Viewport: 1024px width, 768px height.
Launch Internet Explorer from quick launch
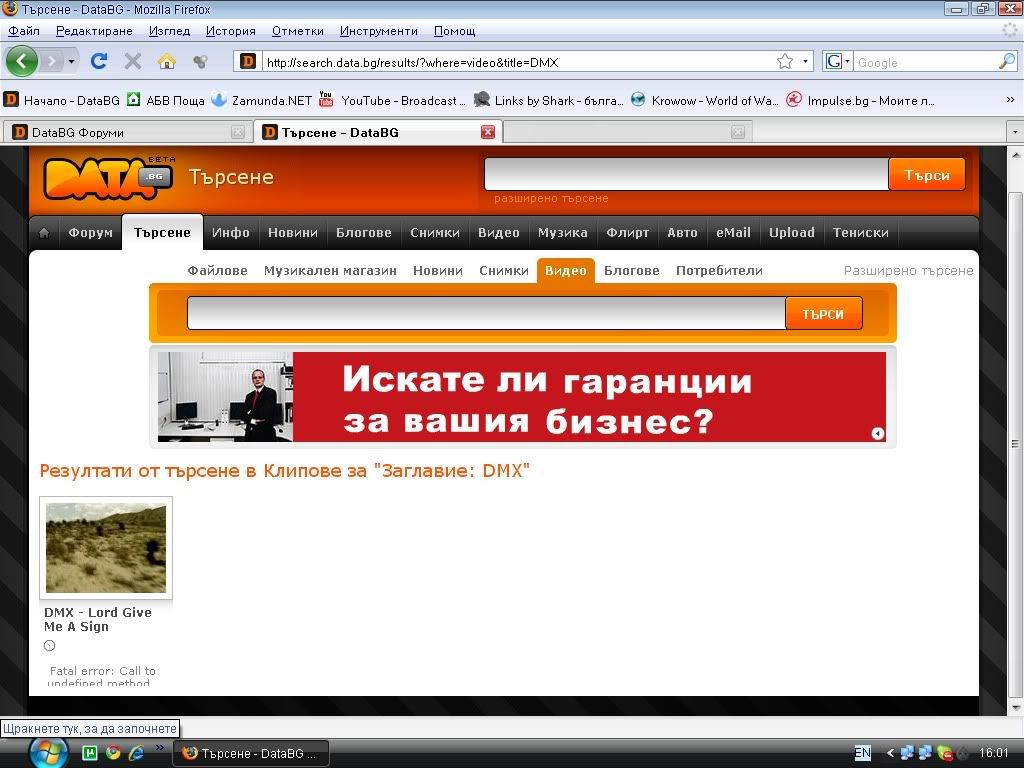136,752
